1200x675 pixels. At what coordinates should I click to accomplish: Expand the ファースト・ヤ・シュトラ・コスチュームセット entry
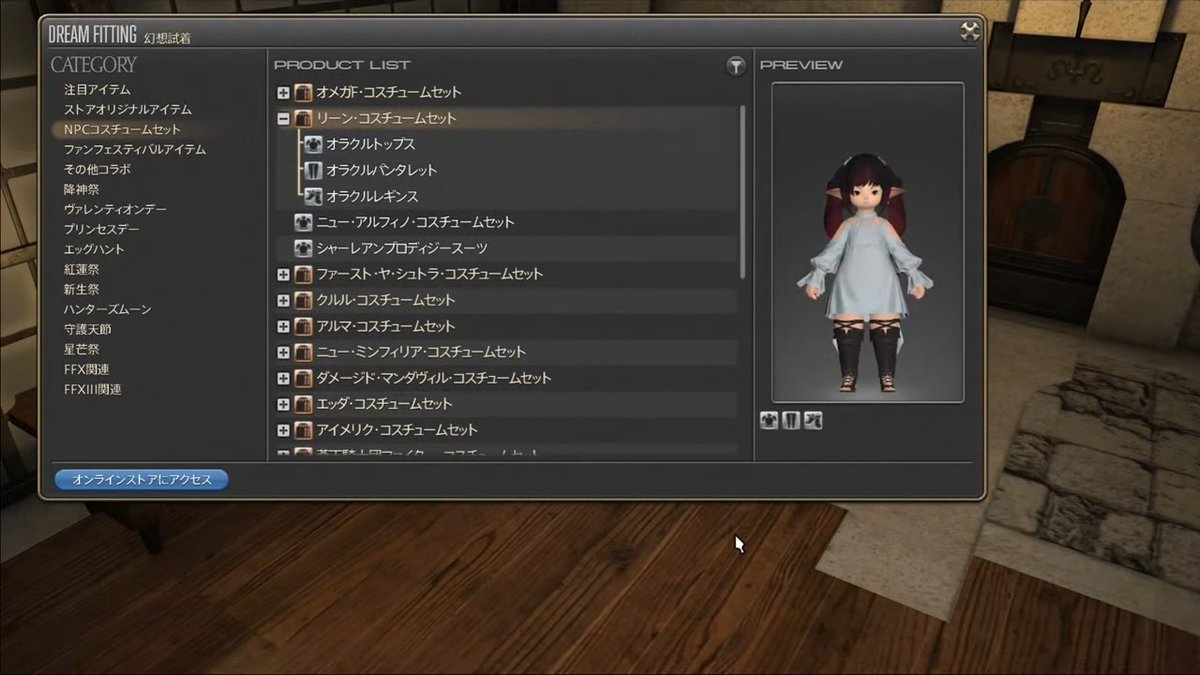(x=283, y=274)
